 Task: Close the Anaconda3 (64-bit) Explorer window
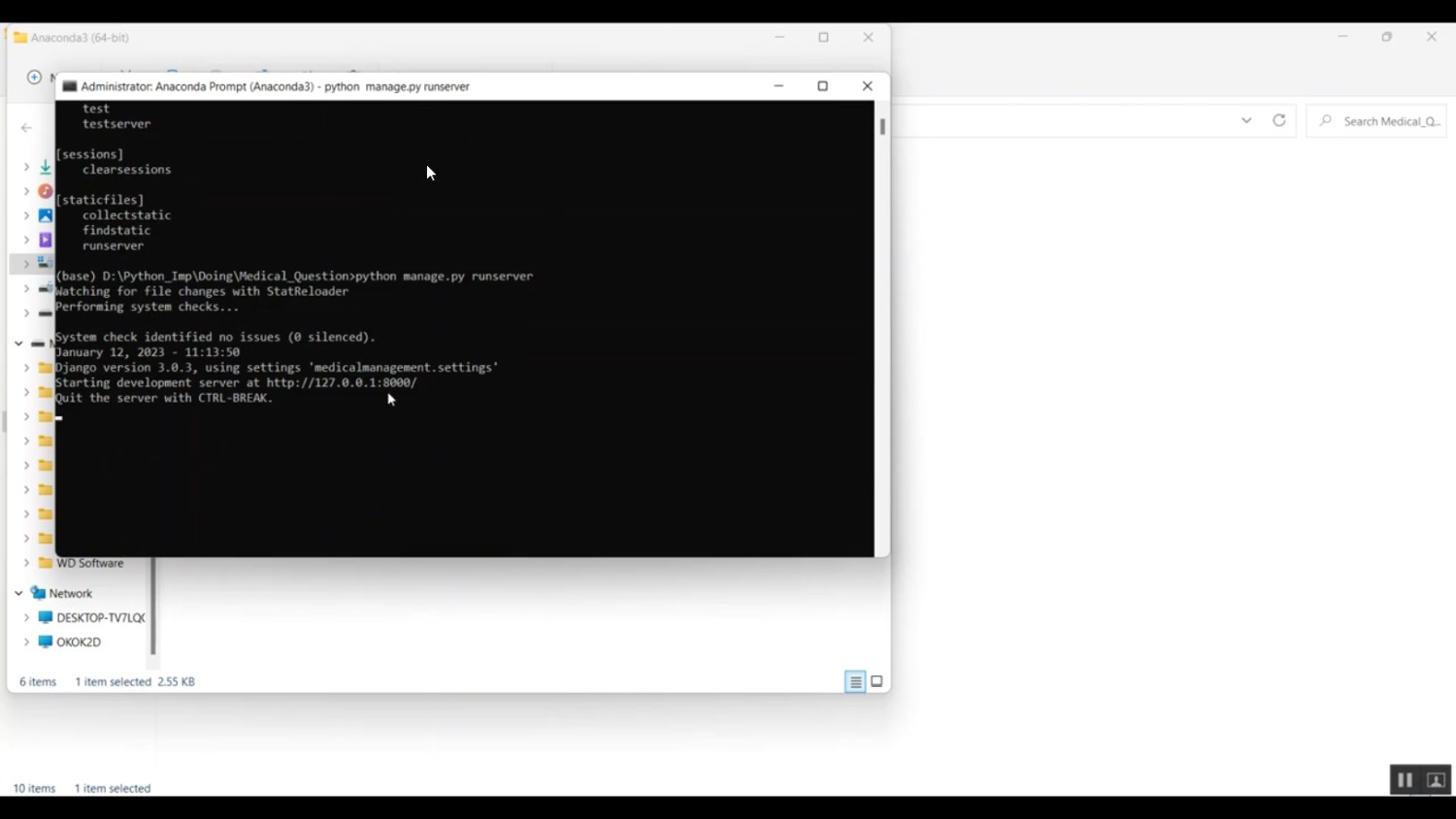[x=869, y=37]
